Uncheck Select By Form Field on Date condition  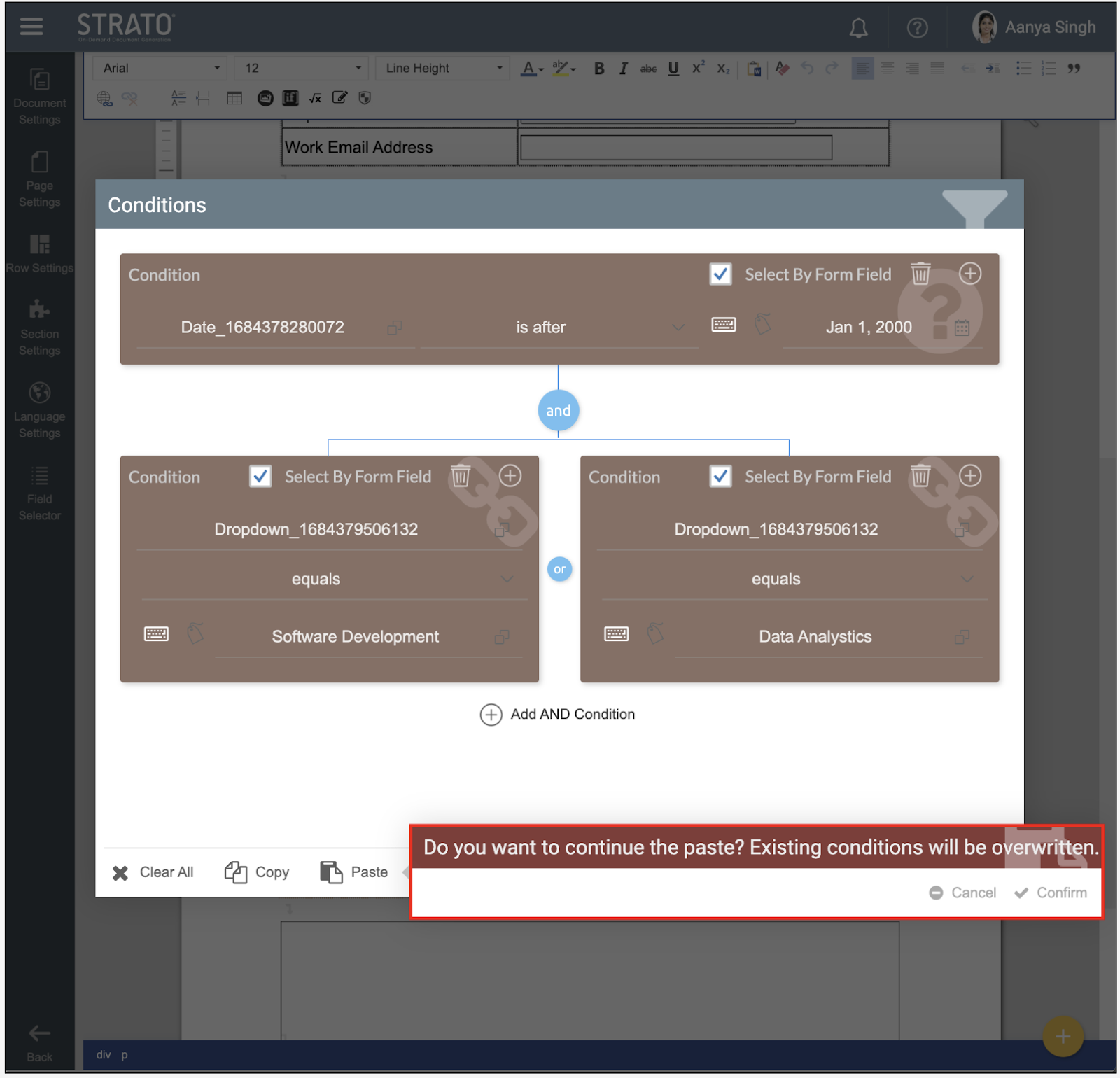click(x=720, y=274)
